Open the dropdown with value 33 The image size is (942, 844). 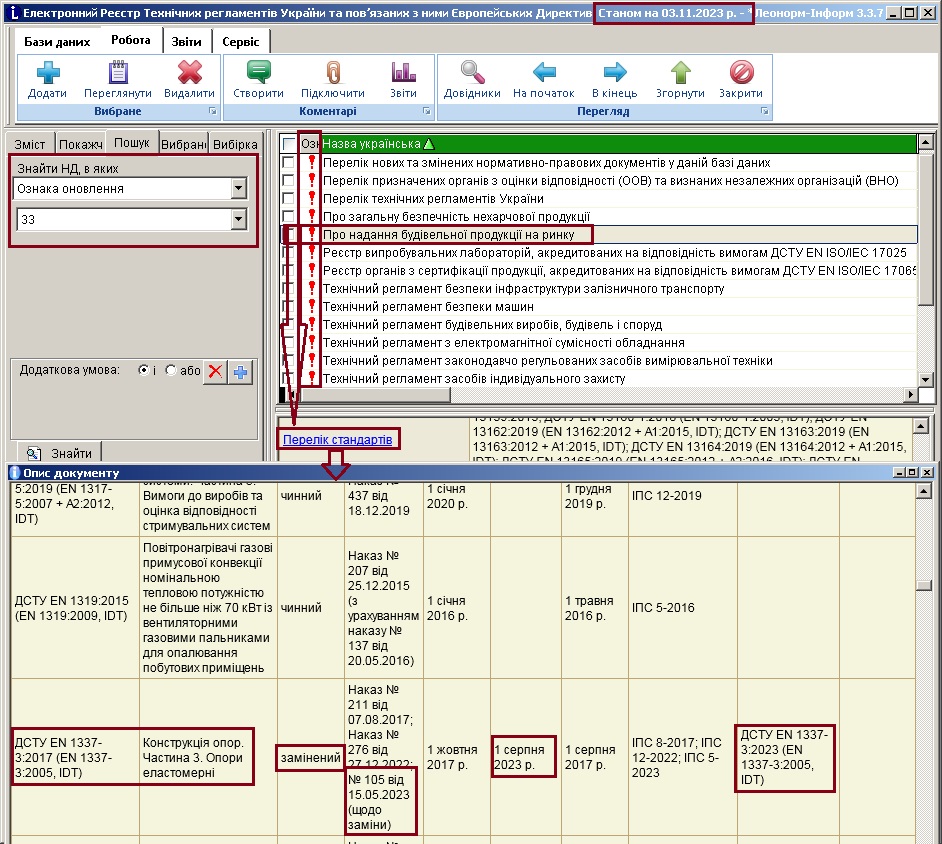point(239,219)
